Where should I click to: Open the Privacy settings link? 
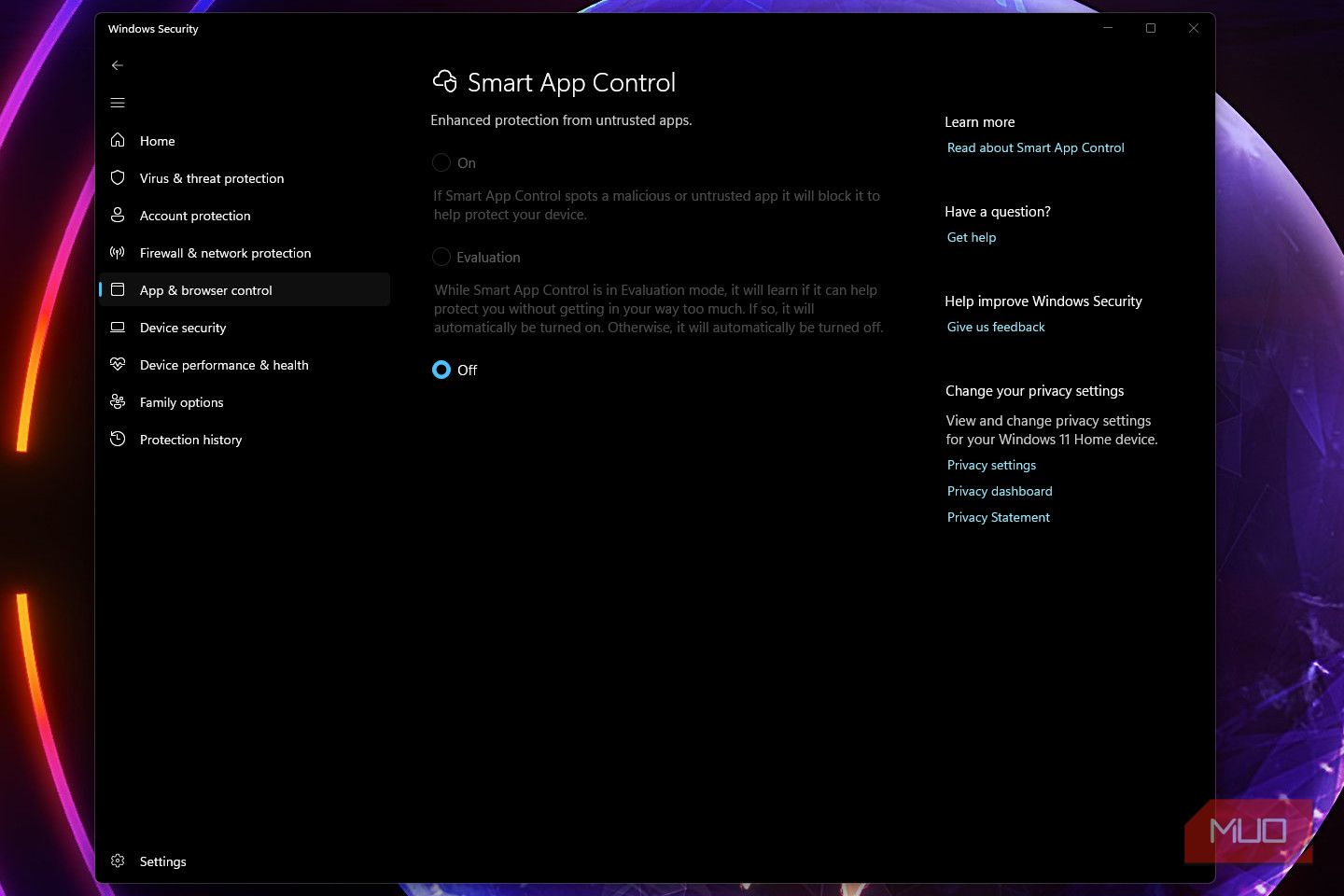(x=991, y=465)
